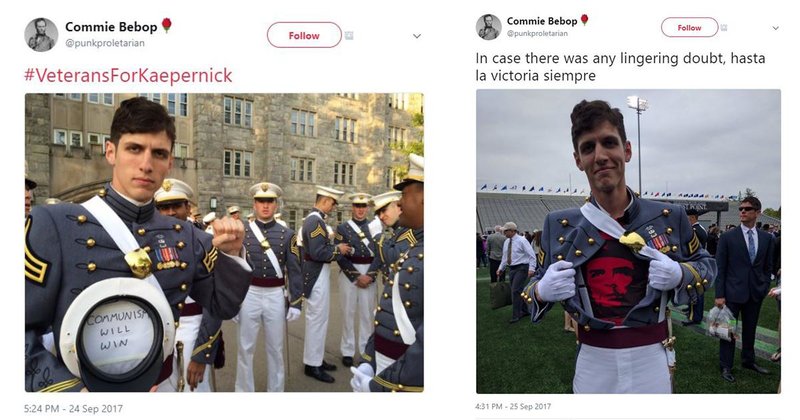Click small icon beside left Follow button
800x420 pixels.
coord(349,36)
